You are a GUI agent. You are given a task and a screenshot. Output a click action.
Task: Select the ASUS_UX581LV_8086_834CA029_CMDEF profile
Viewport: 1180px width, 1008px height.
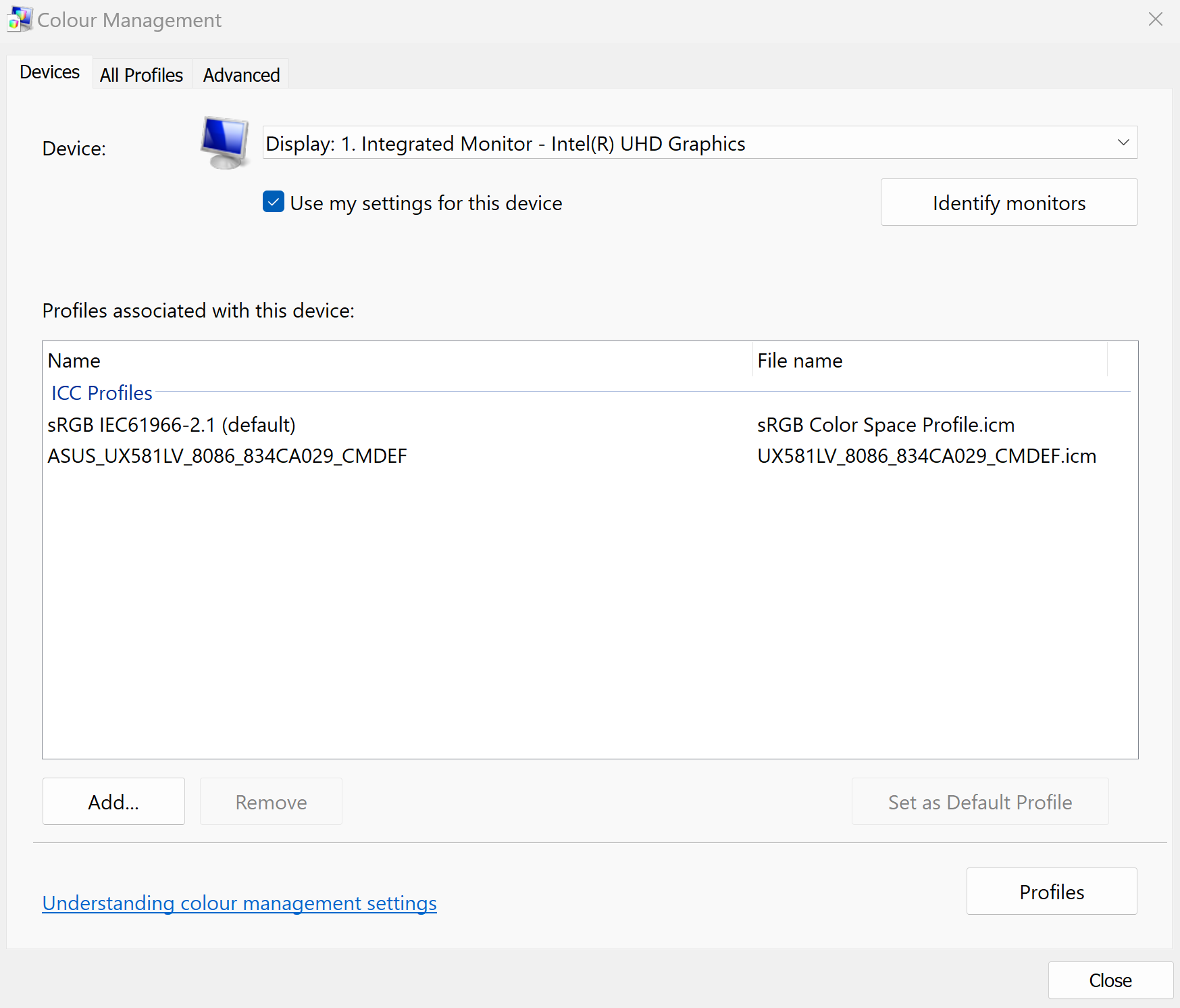coord(227,456)
